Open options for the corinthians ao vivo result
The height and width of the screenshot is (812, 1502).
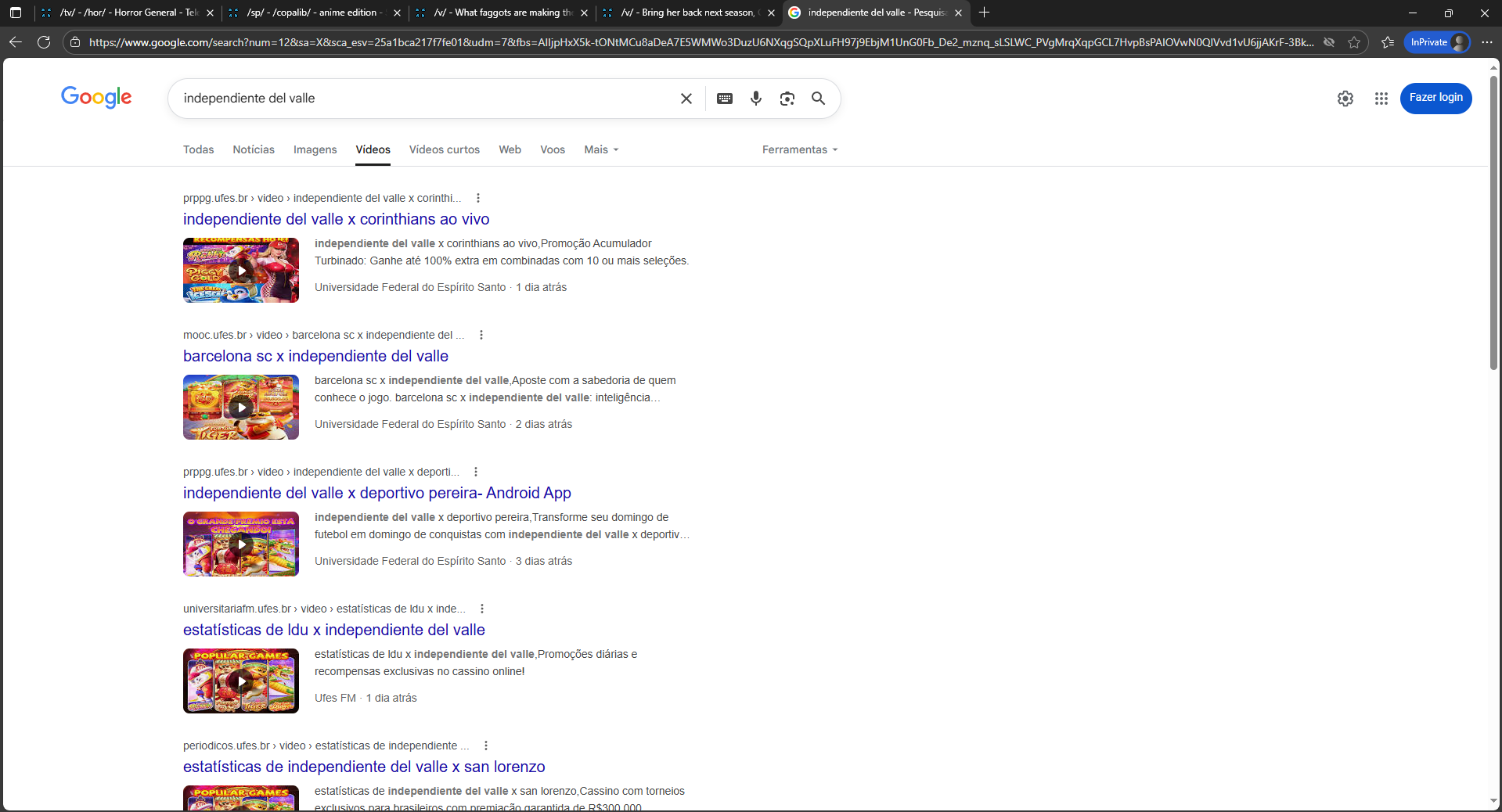coord(478,198)
